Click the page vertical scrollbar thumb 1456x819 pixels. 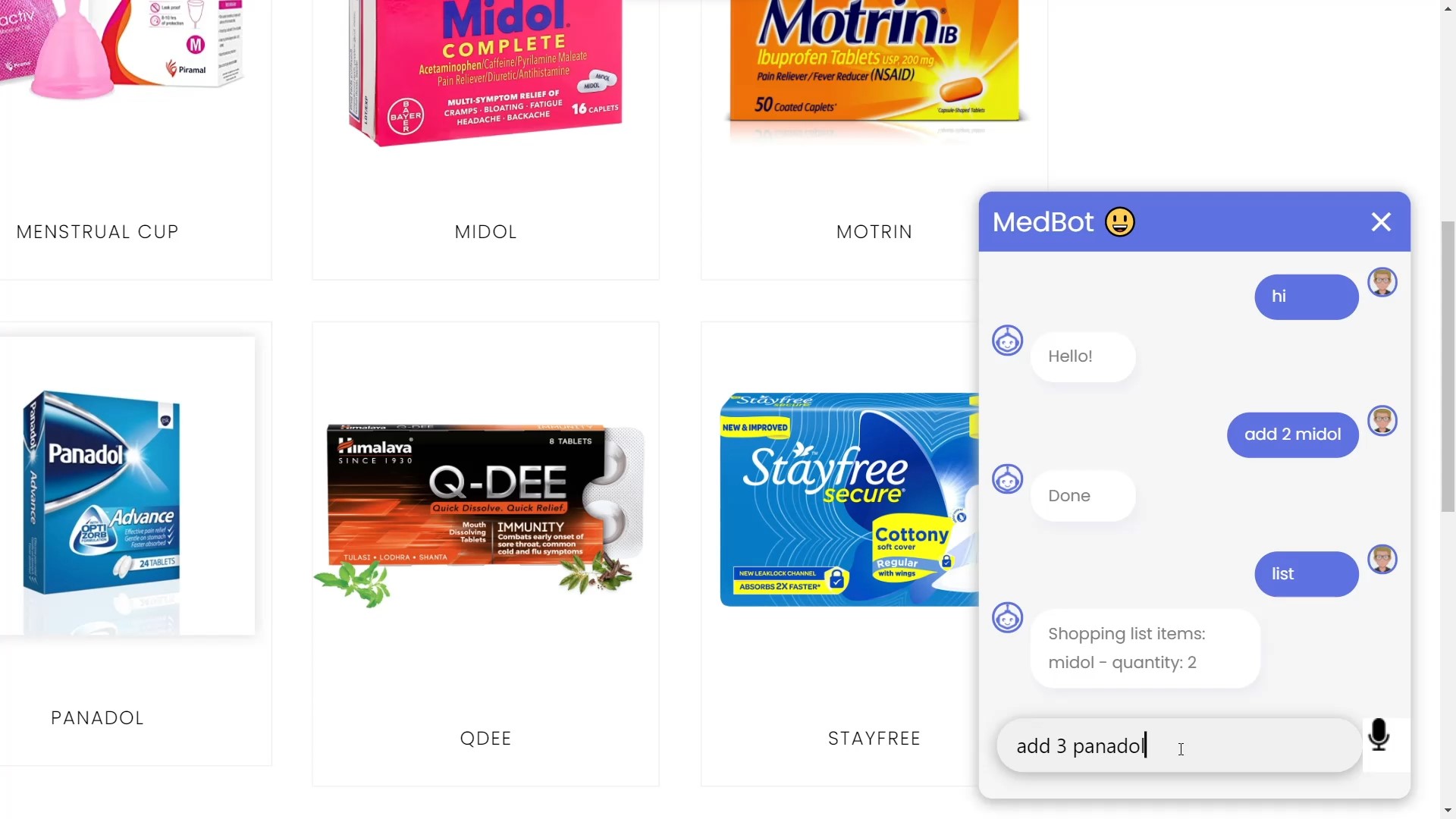point(1448,366)
